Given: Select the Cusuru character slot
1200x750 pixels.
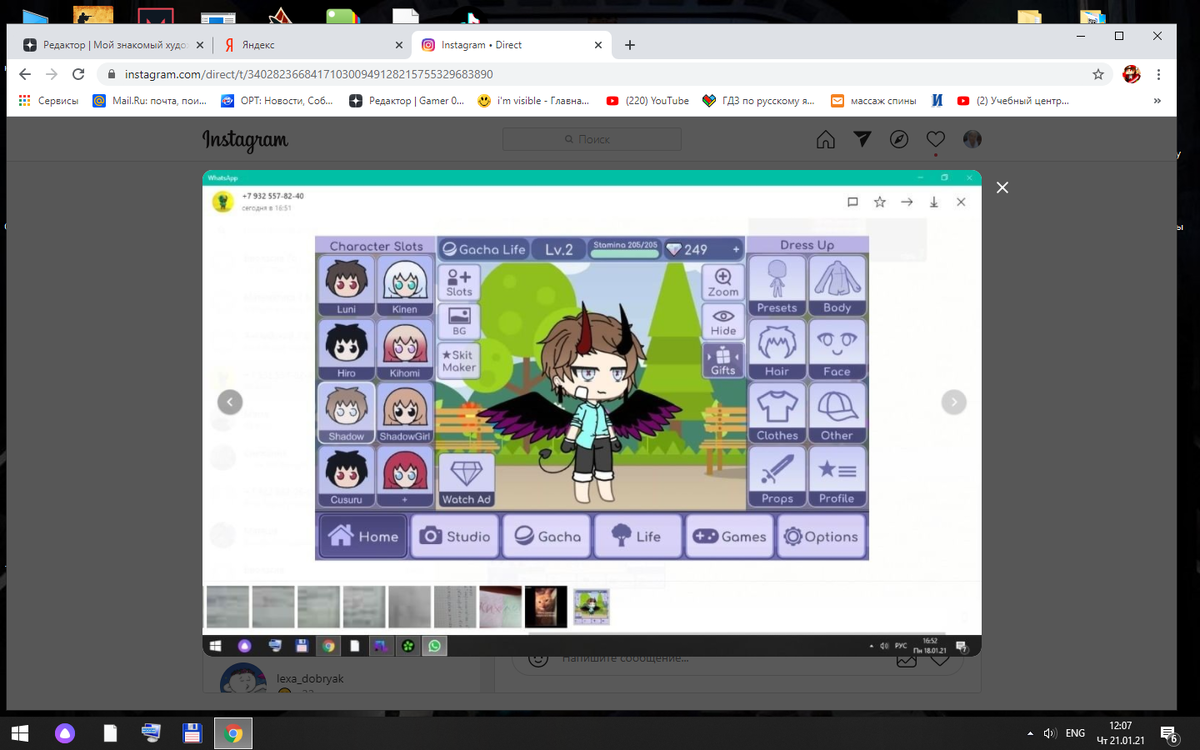Looking at the screenshot, I should [x=346, y=477].
